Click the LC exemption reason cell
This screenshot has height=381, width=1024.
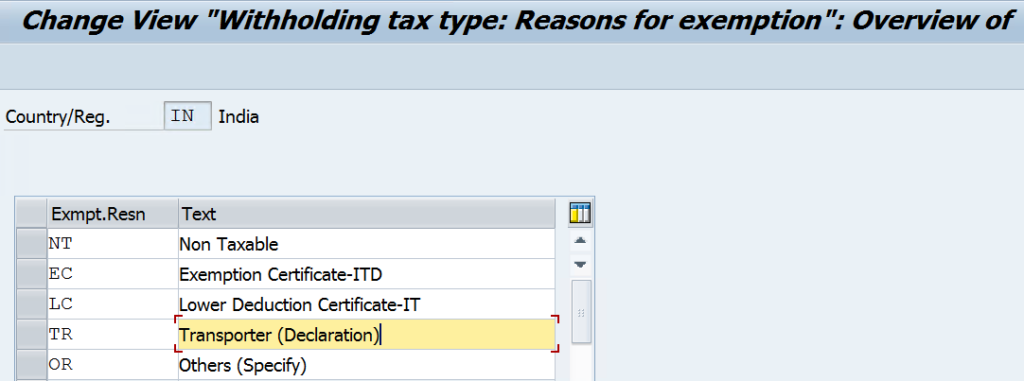(x=112, y=305)
